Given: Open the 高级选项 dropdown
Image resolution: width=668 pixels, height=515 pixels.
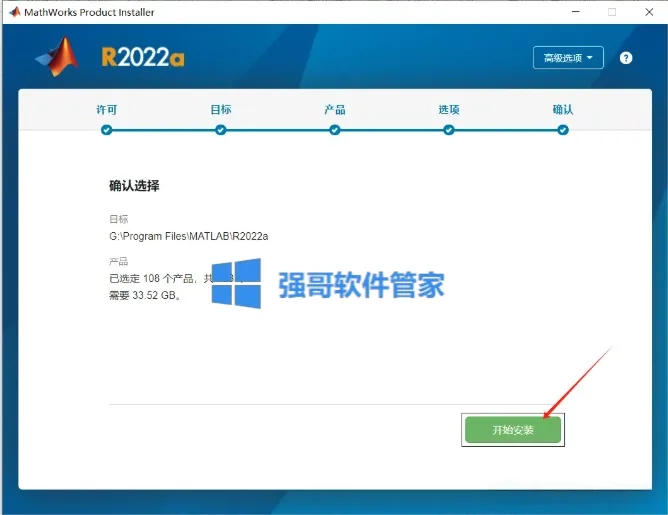Looking at the screenshot, I should (568, 58).
